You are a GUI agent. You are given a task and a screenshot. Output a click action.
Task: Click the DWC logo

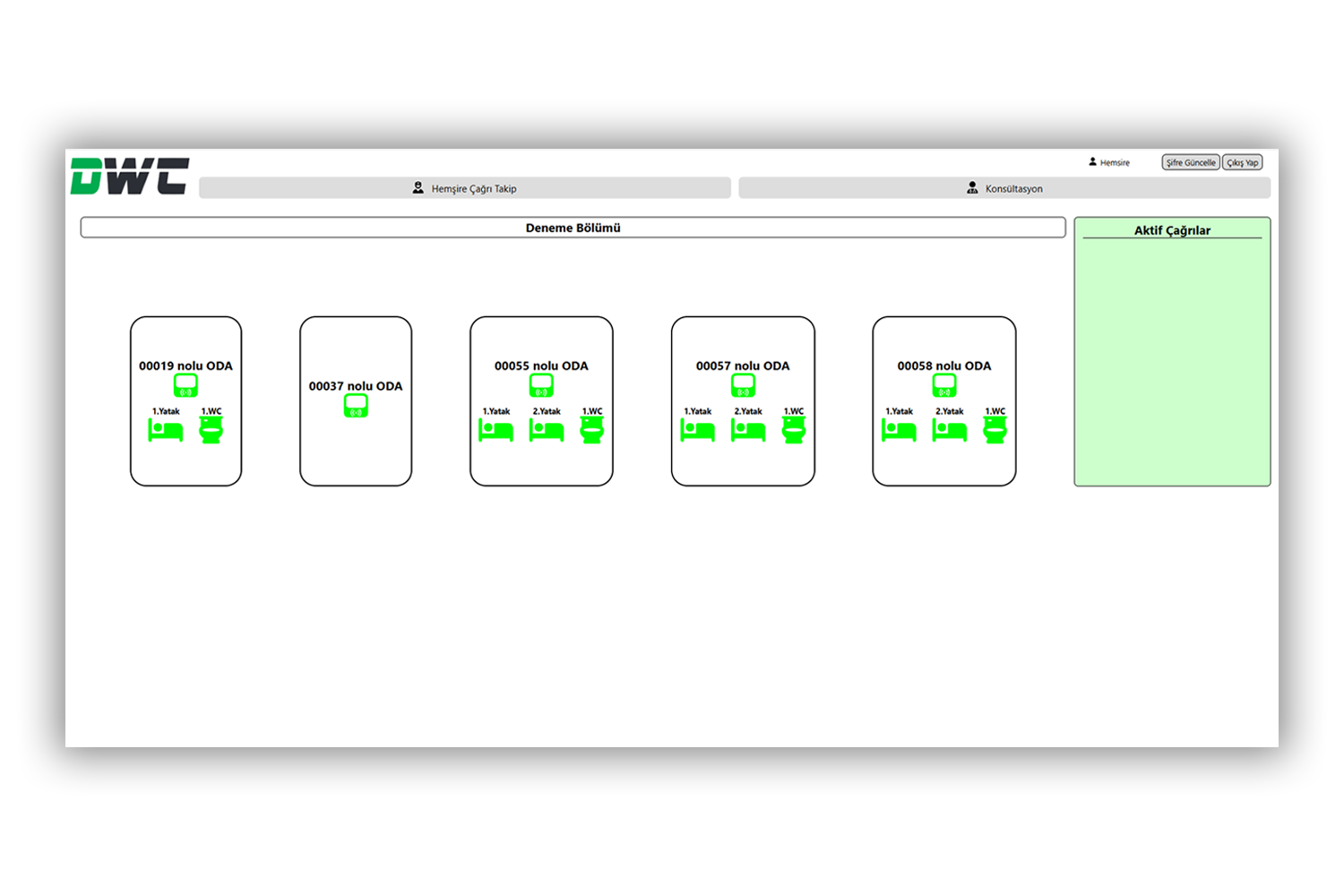[130, 176]
